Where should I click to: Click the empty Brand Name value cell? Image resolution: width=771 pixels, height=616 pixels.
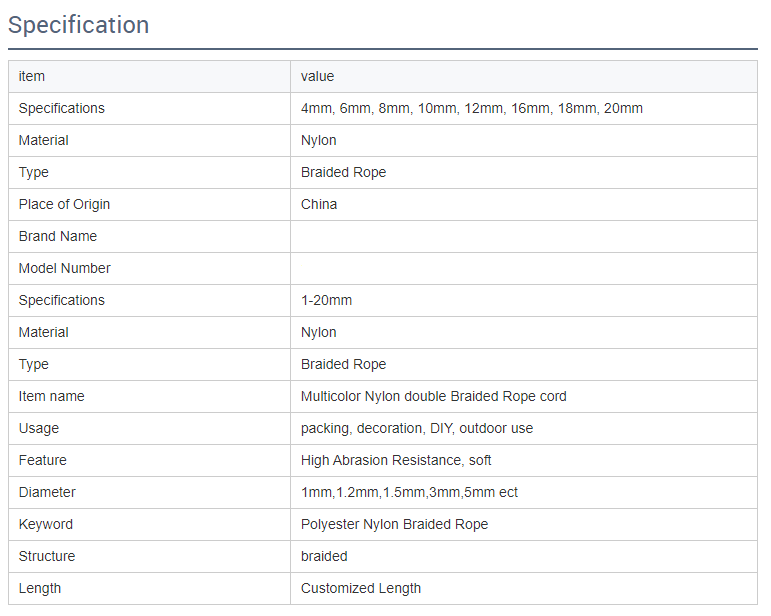pyautogui.click(x=524, y=236)
